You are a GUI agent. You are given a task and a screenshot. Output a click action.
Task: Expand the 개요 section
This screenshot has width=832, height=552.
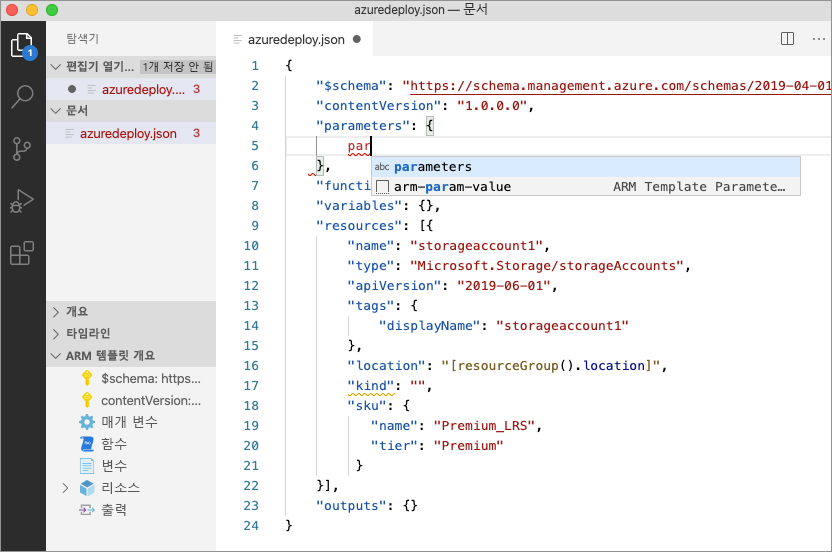click(x=56, y=312)
